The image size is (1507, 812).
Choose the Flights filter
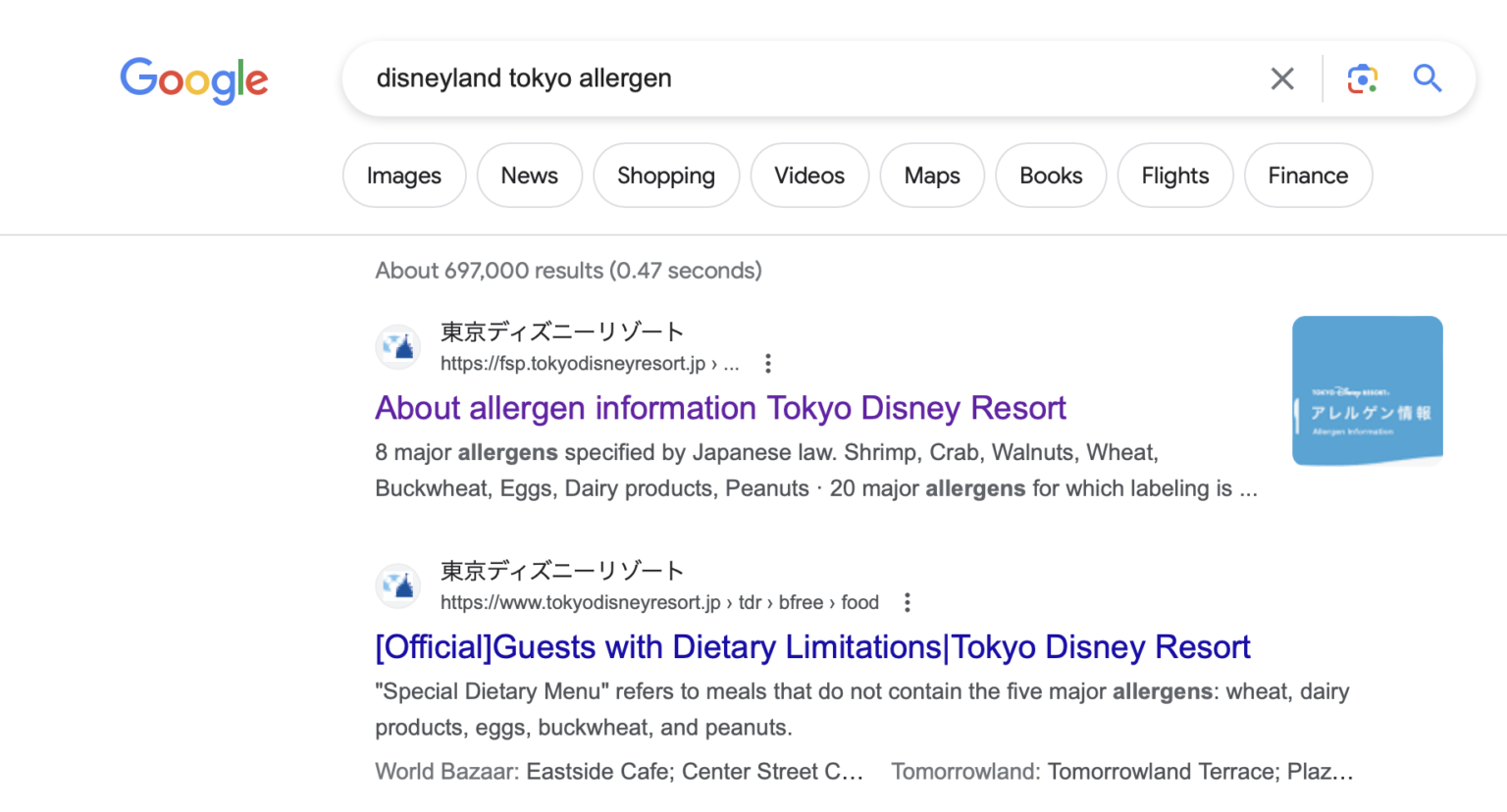tap(1175, 176)
